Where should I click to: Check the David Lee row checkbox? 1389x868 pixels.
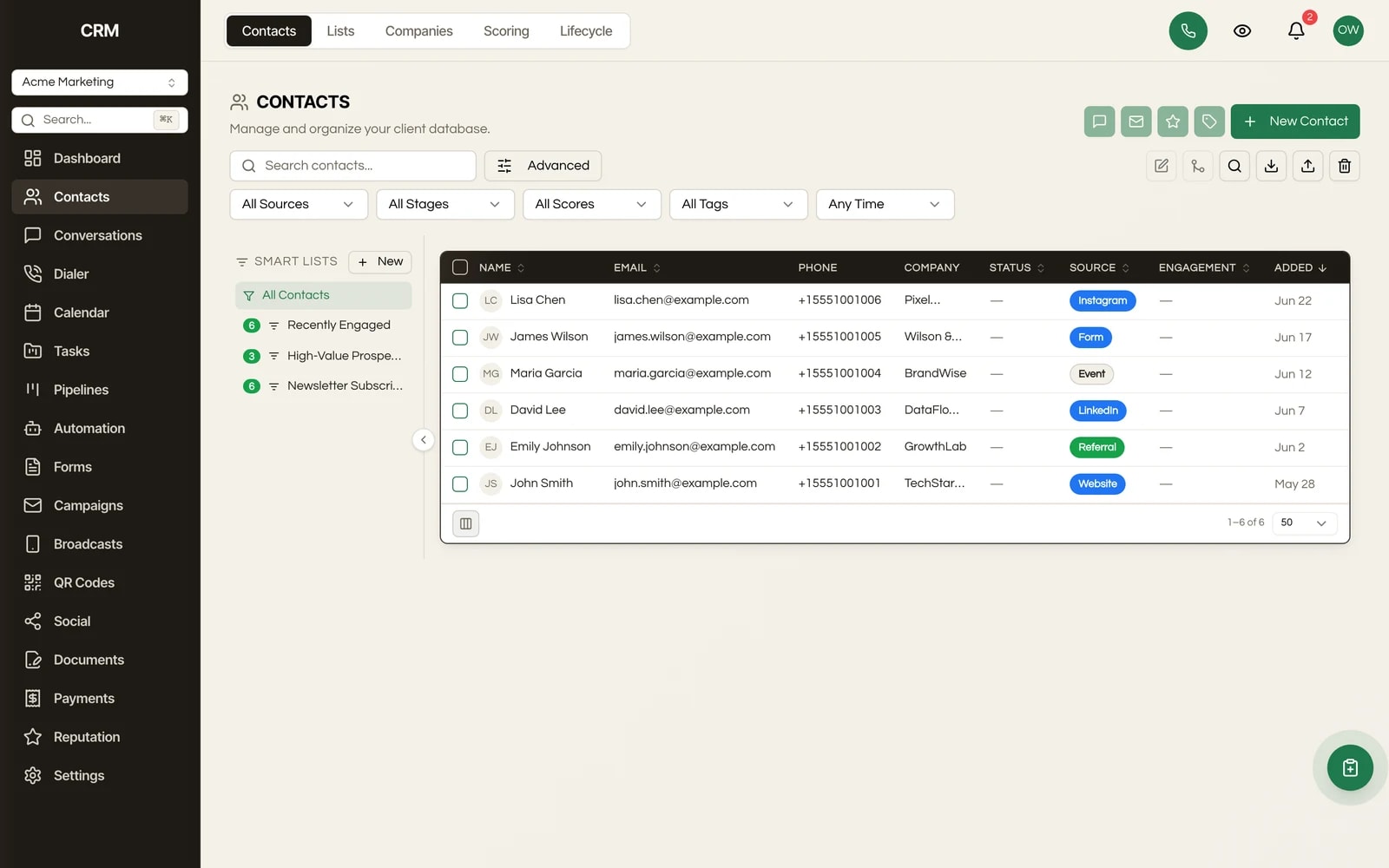(x=460, y=411)
